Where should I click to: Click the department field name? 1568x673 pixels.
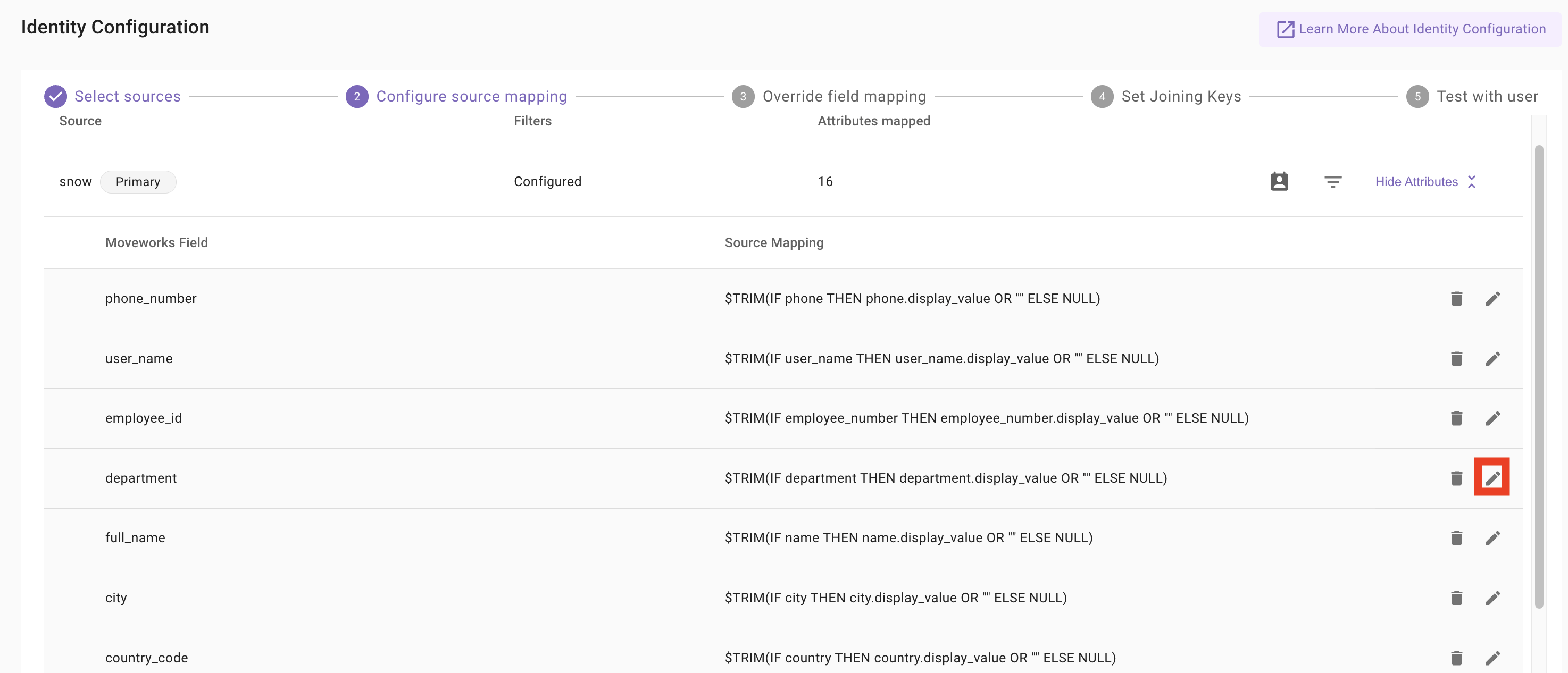(x=141, y=478)
